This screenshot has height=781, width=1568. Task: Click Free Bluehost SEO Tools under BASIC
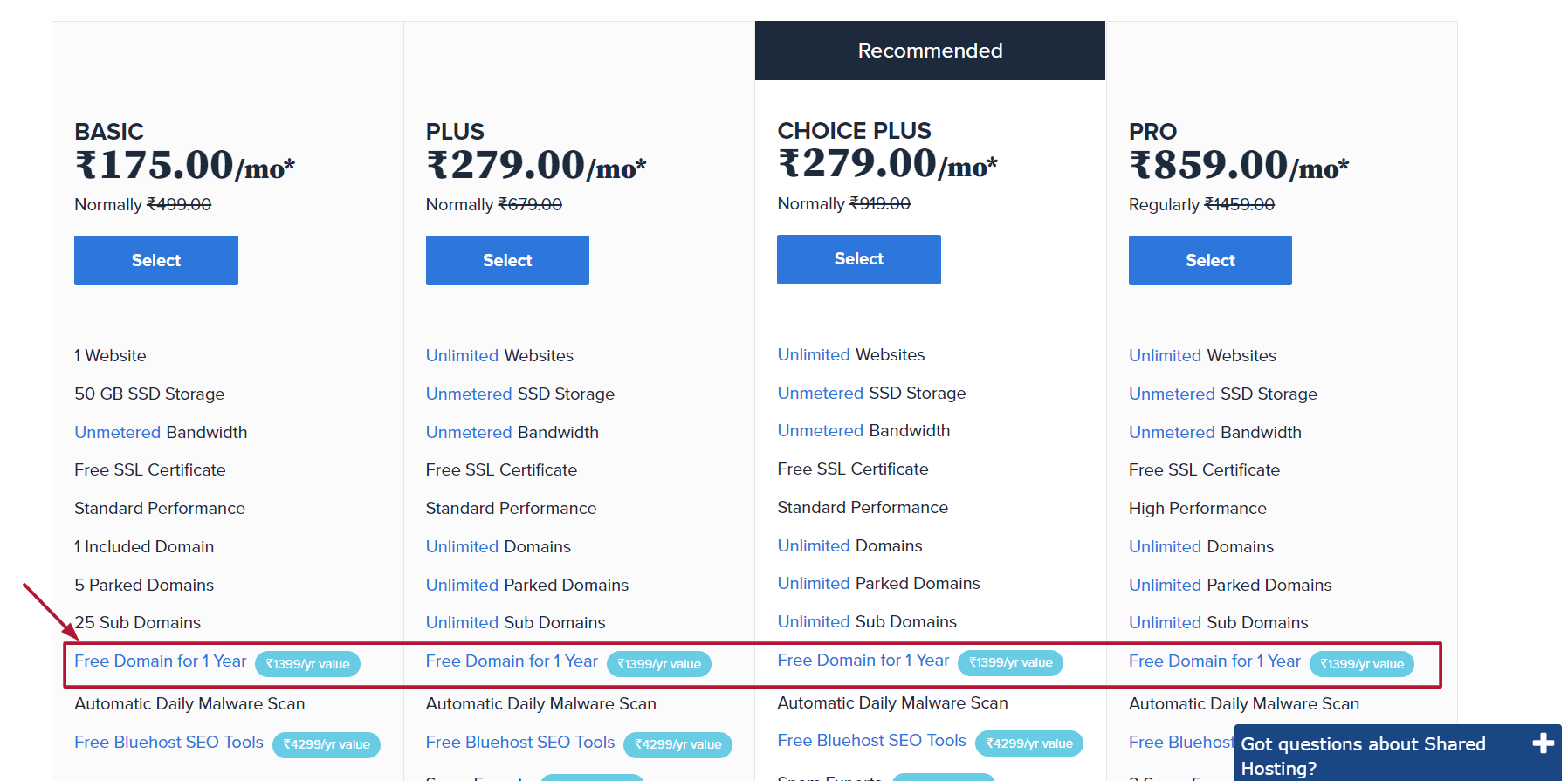click(x=168, y=743)
